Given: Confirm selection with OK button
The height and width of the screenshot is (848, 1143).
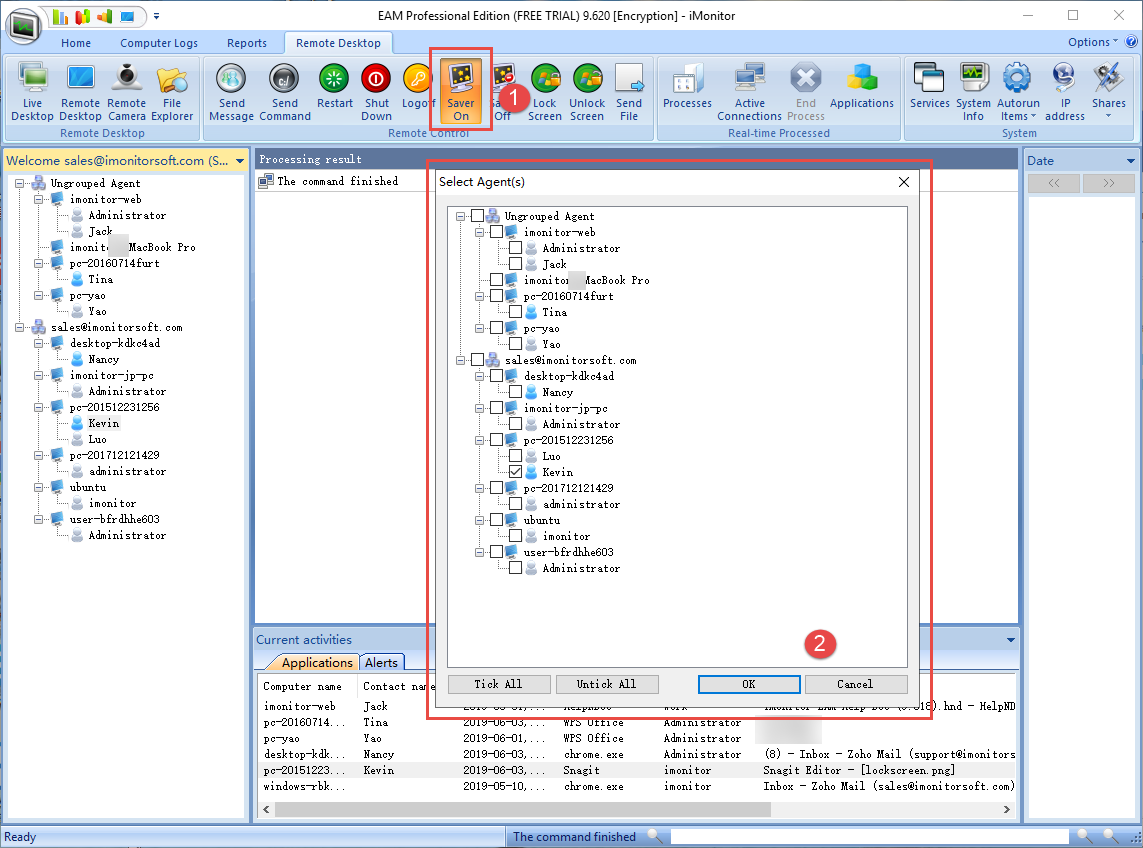Looking at the screenshot, I should click(749, 684).
